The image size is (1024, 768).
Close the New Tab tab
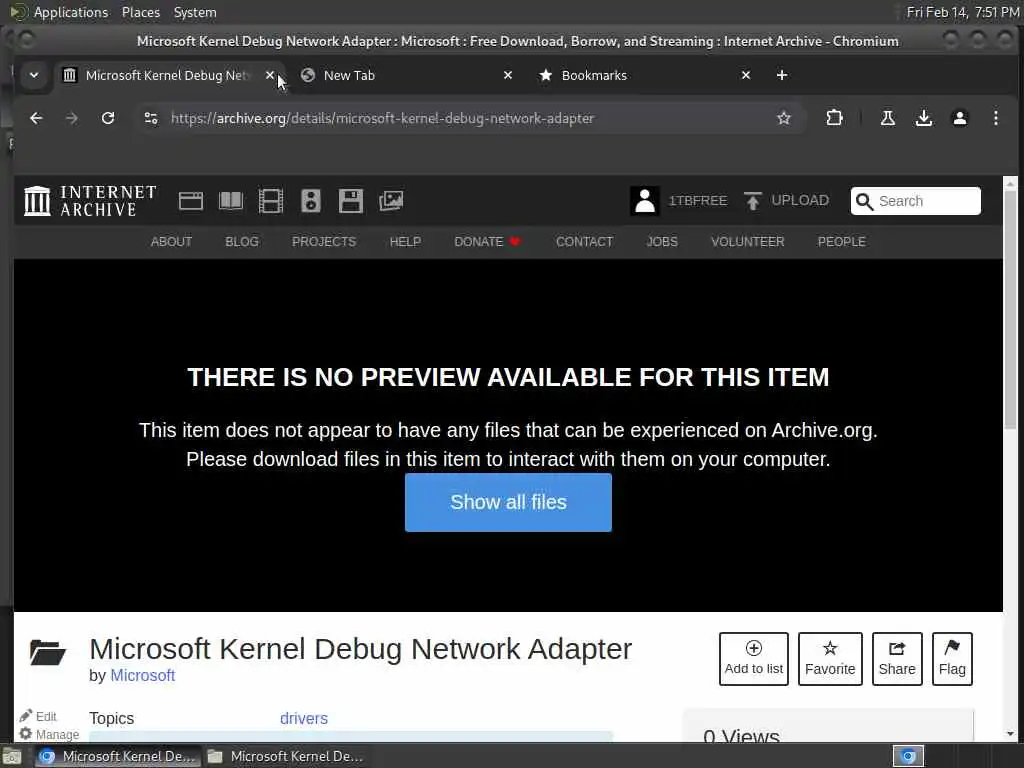coord(507,75)
